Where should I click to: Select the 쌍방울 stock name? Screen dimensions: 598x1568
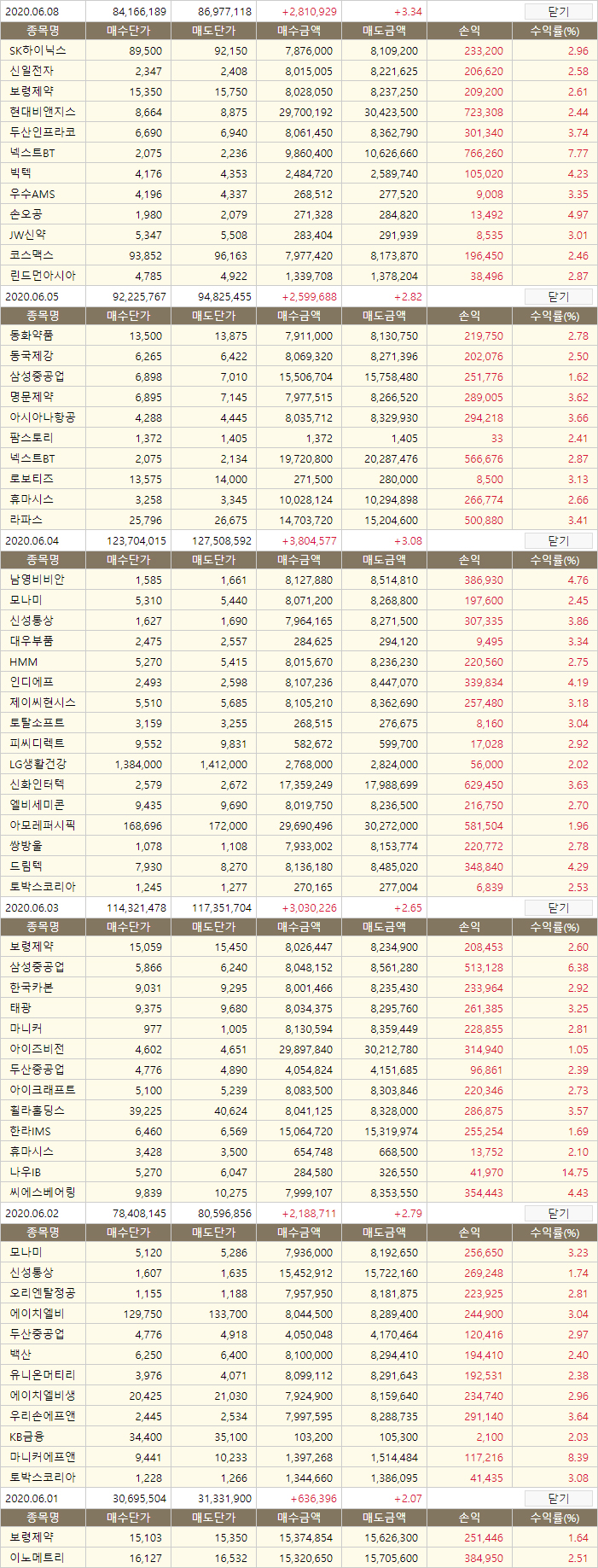(26, 847)
